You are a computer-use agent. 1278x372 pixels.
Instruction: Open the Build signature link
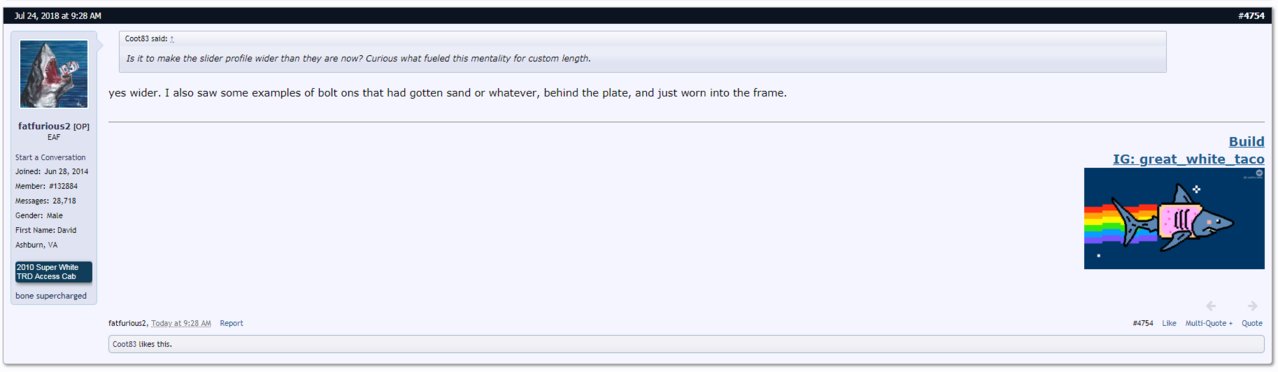click(1246, 142)
